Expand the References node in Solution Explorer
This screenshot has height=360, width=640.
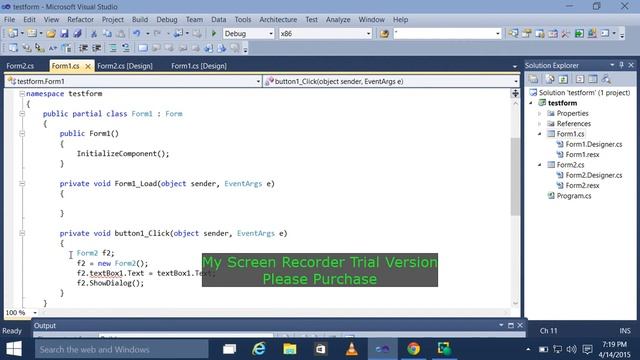(540, 124)
